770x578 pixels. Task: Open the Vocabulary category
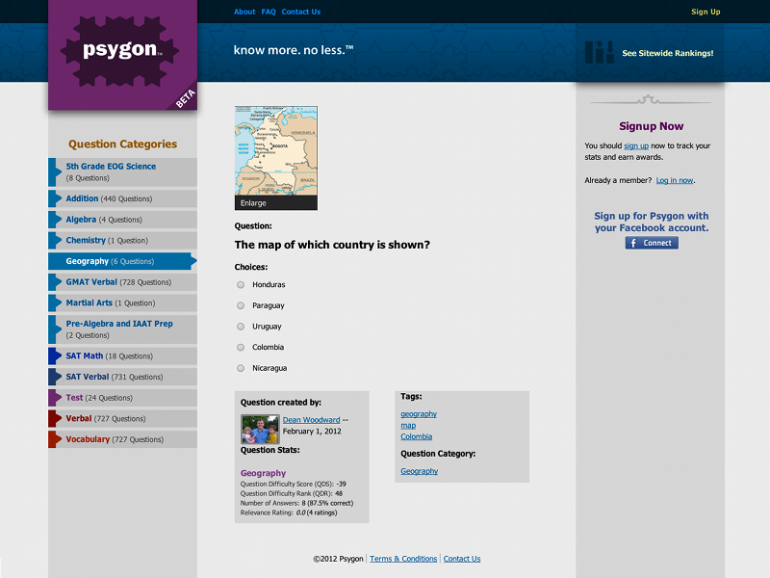coord(122,440)
